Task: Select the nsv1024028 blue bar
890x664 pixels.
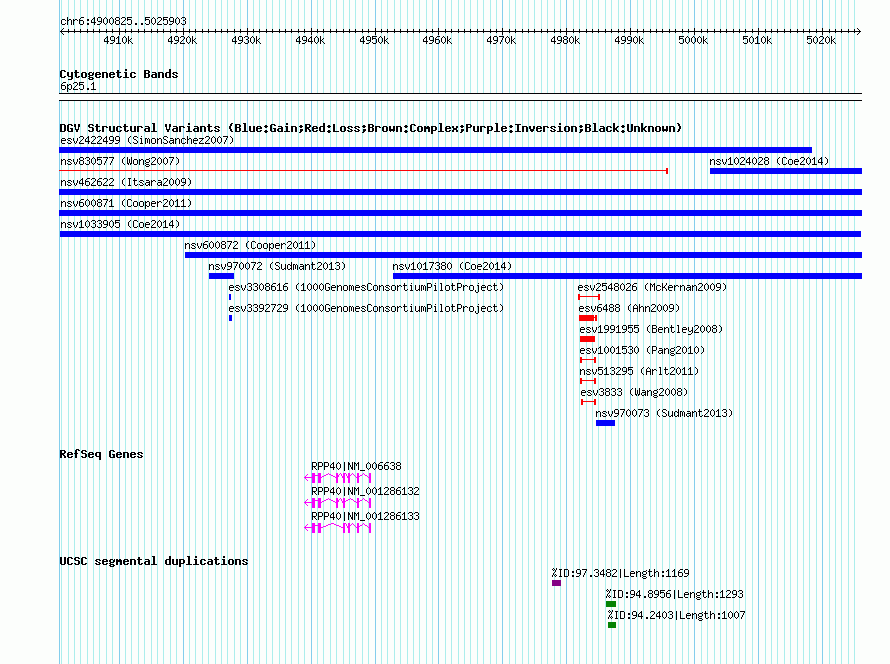Action: [x=786, y=171]
